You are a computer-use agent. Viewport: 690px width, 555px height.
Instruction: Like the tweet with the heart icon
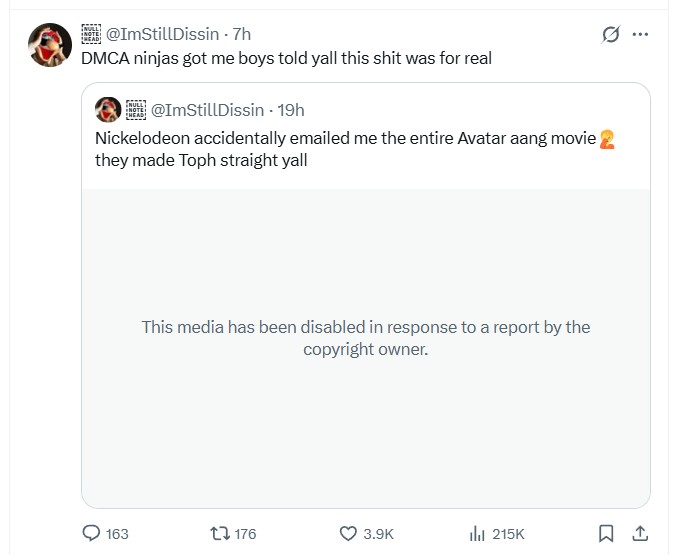[x=349, y=533]
